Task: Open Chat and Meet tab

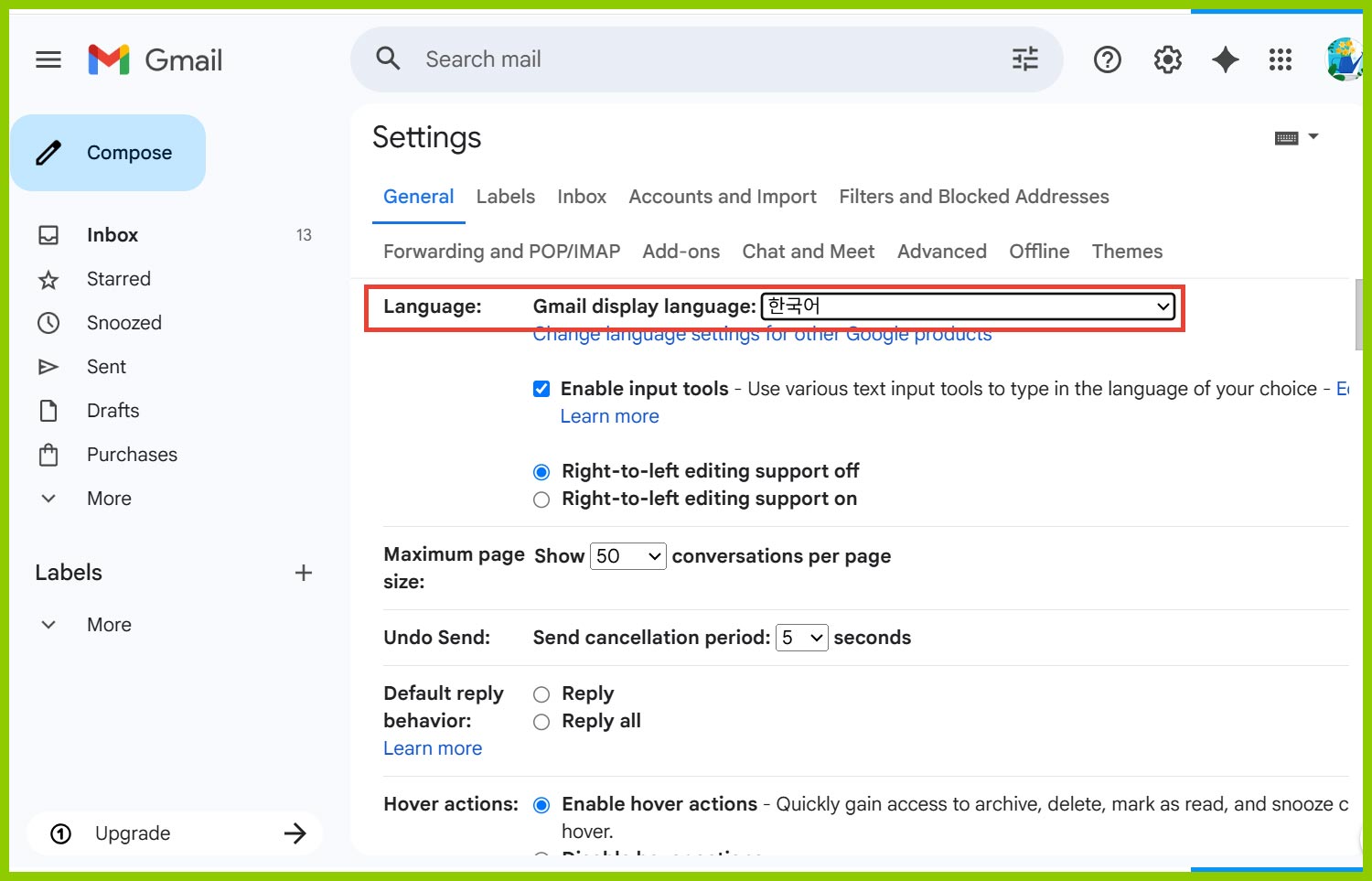Action: click(x=809, y=252)
